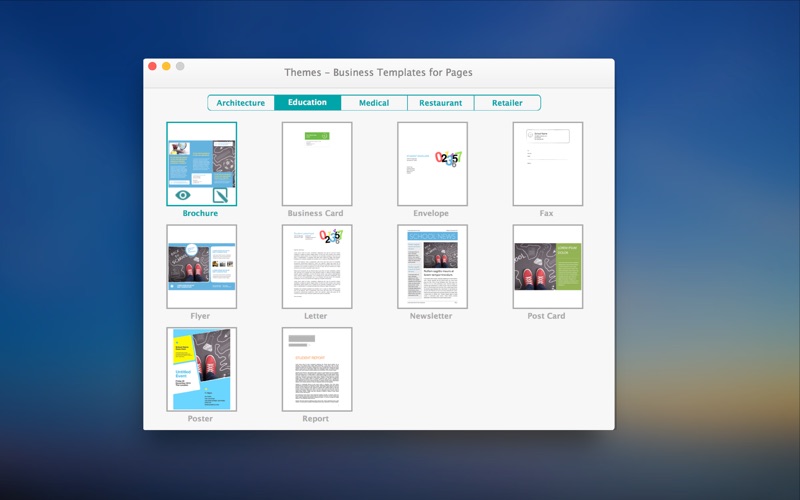
Task: Click the Fax label text
Action: pos(546,213)
